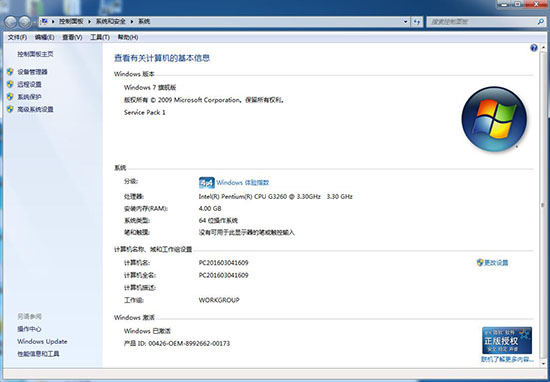
Task: Click the shield icon next to 高级系统设置
Action: point(10,109)
